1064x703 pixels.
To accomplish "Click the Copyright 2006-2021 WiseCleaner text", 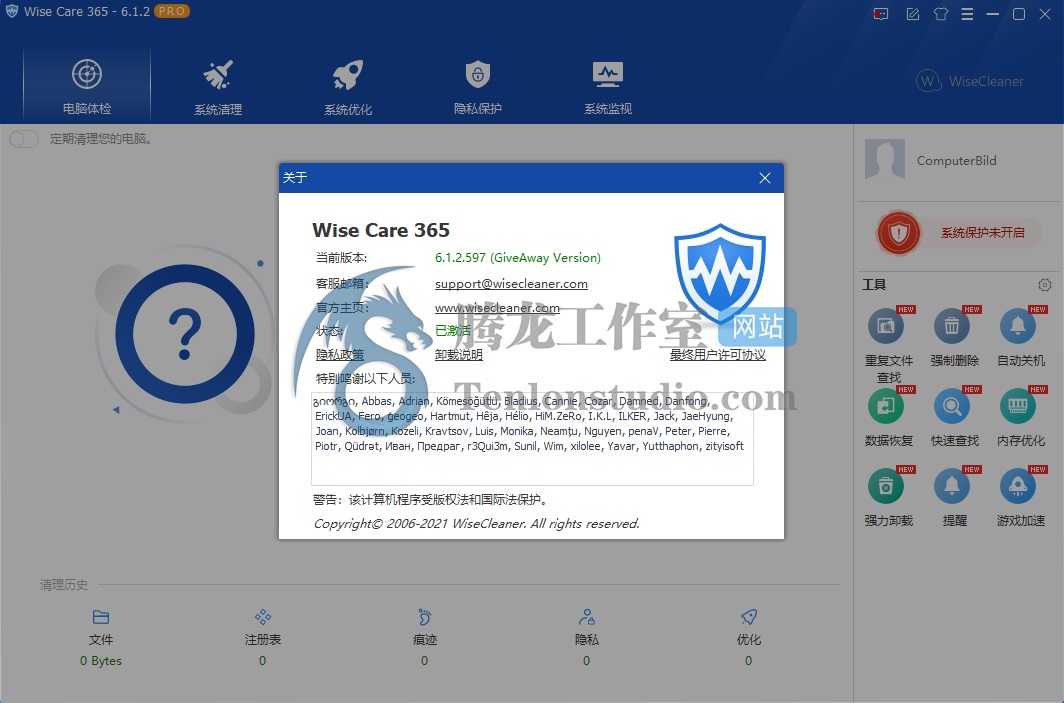I will pyautogui.click(x=476, y=524).
